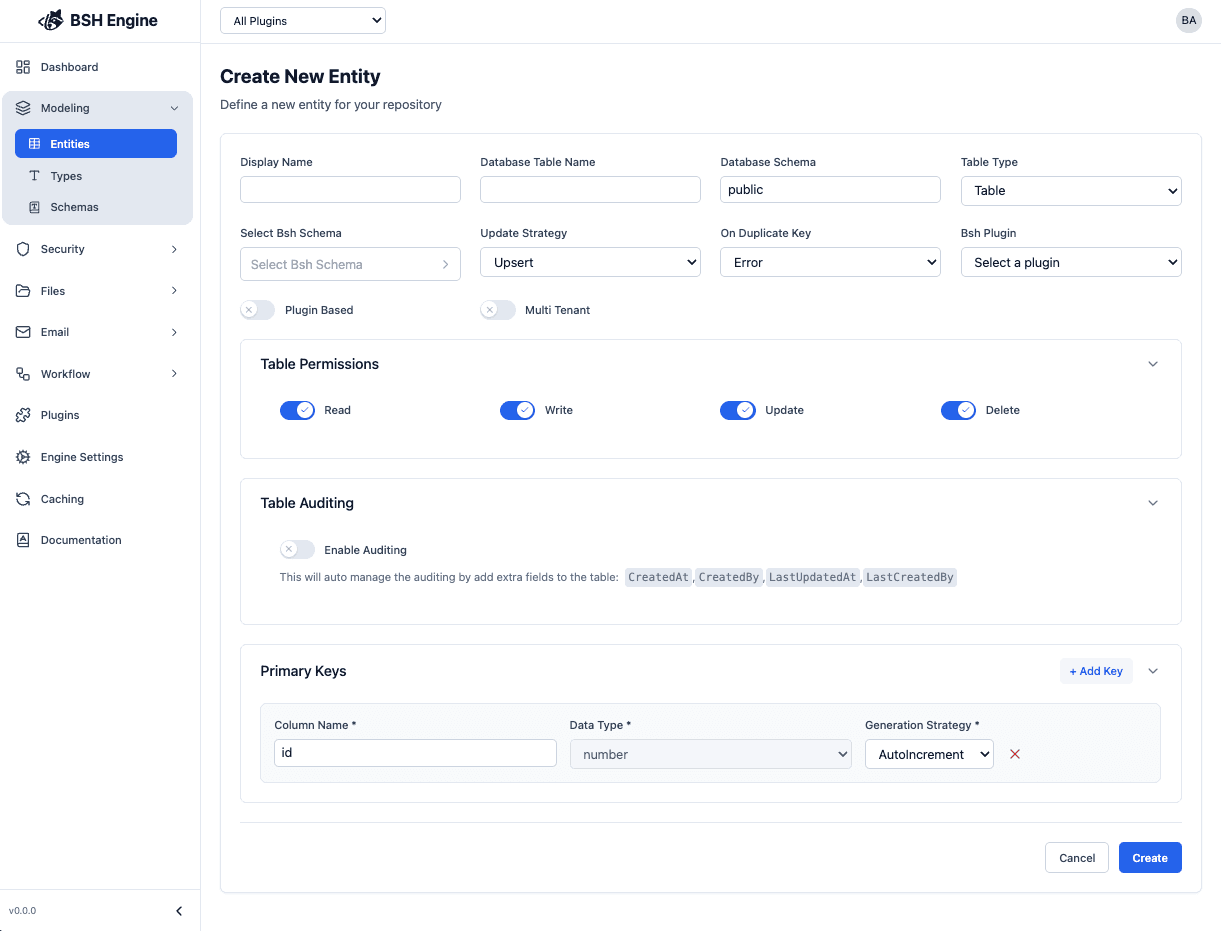Select Schemas in the sidebar
The image size is (1221, 931).
[96, 207]
